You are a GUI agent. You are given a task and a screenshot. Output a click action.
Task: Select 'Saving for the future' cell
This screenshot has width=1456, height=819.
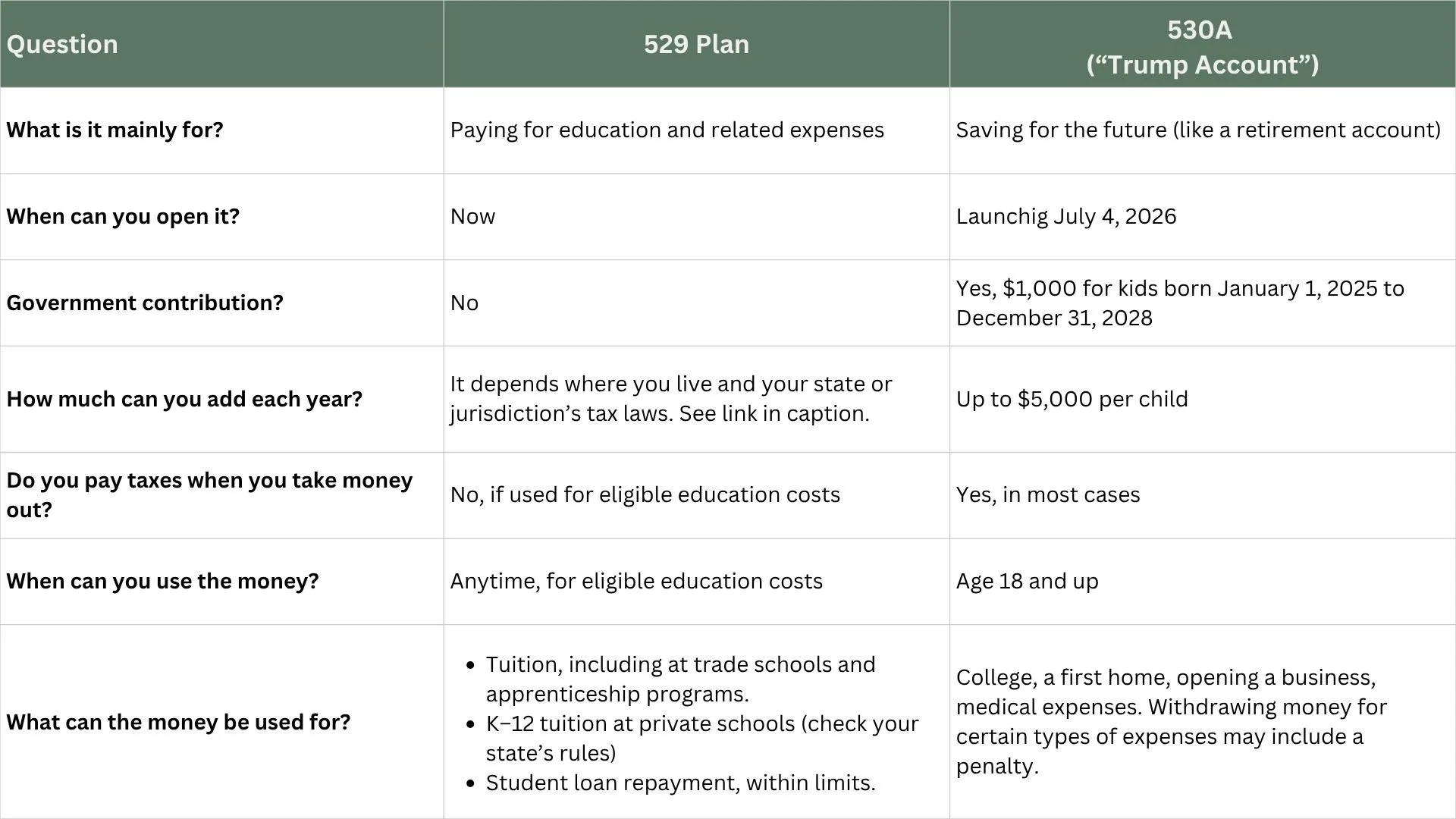pyautogui.click(x=1203, y=130)
